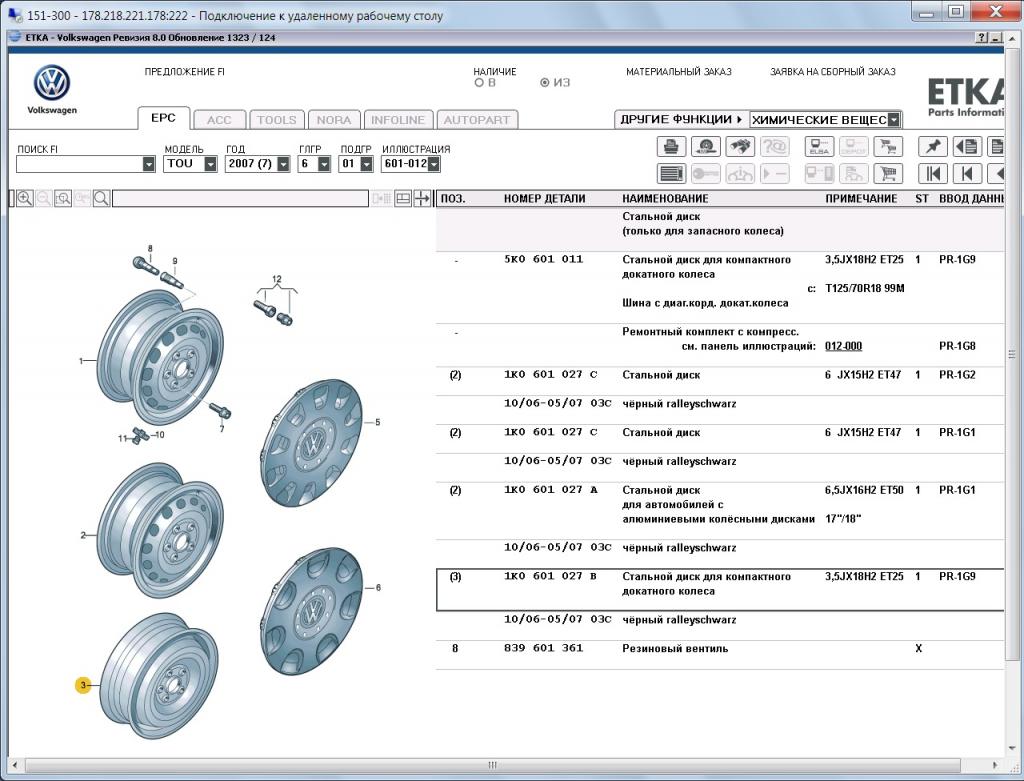Click the ELBA terminal icon
The height and width of the screenshot is (781, 1024).
pyautogui.click(x=819, y=146)
